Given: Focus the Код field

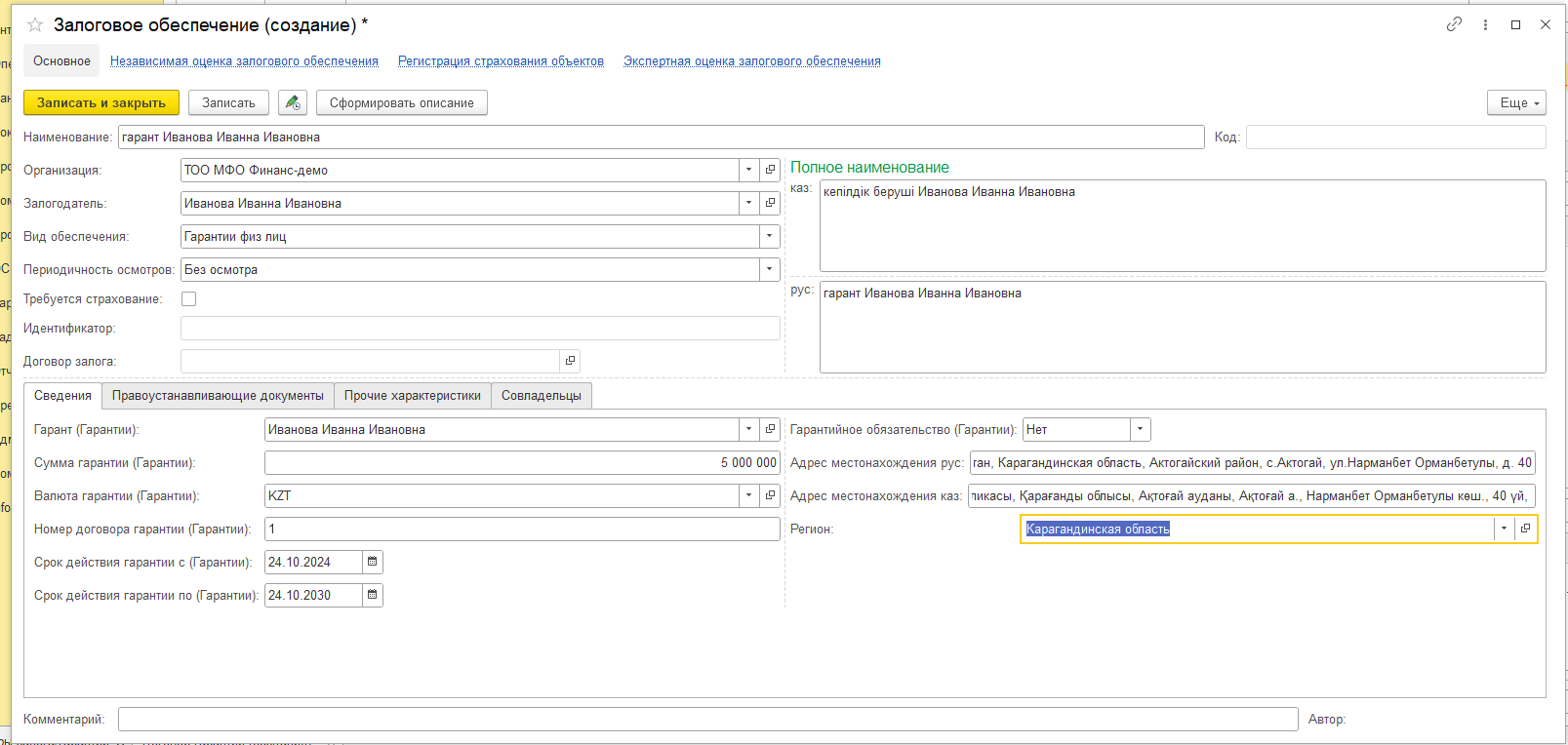Looking at the screenshot, I should [x=1396, y=137].
